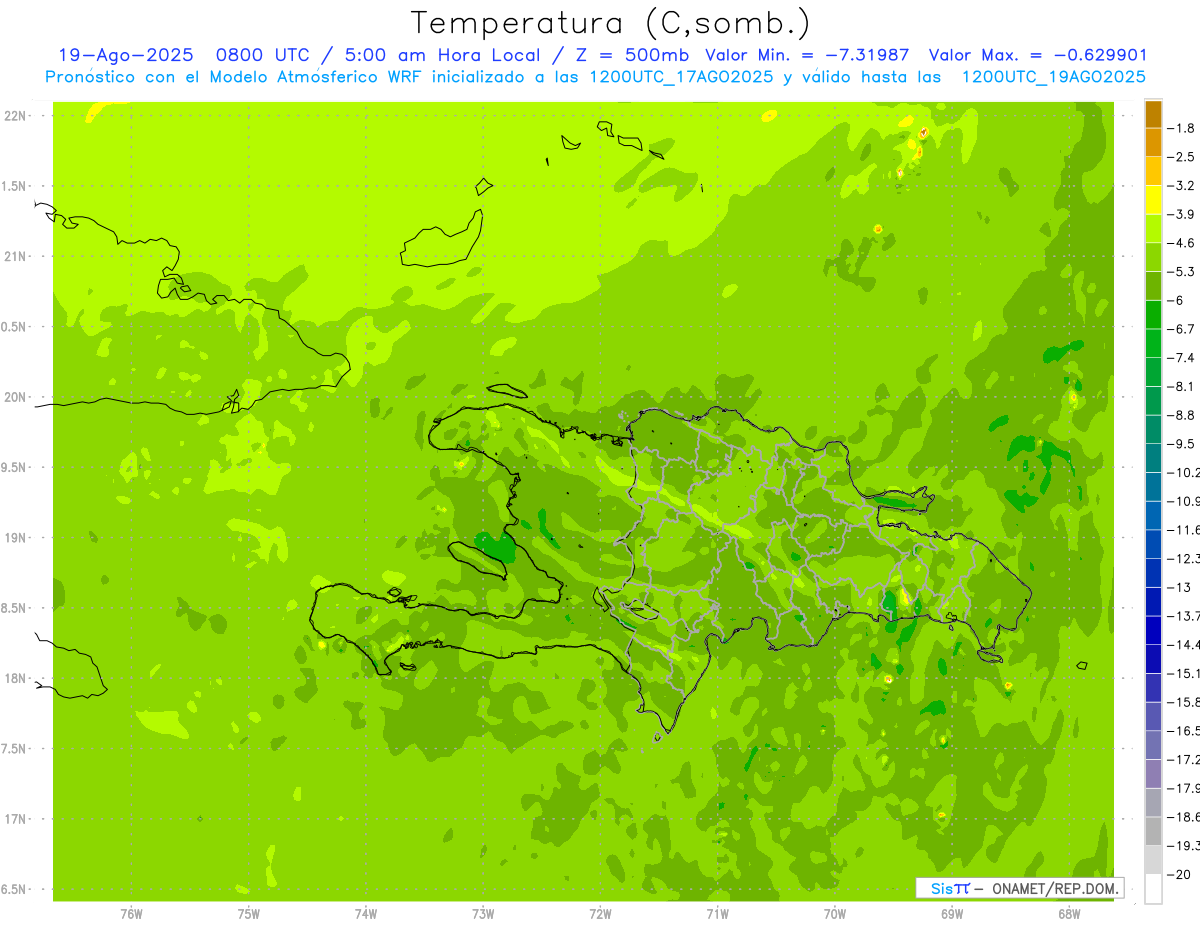This screenshot has width=1200, height=927.
Task: Click the '18N' latitude label
Action: 15,678
